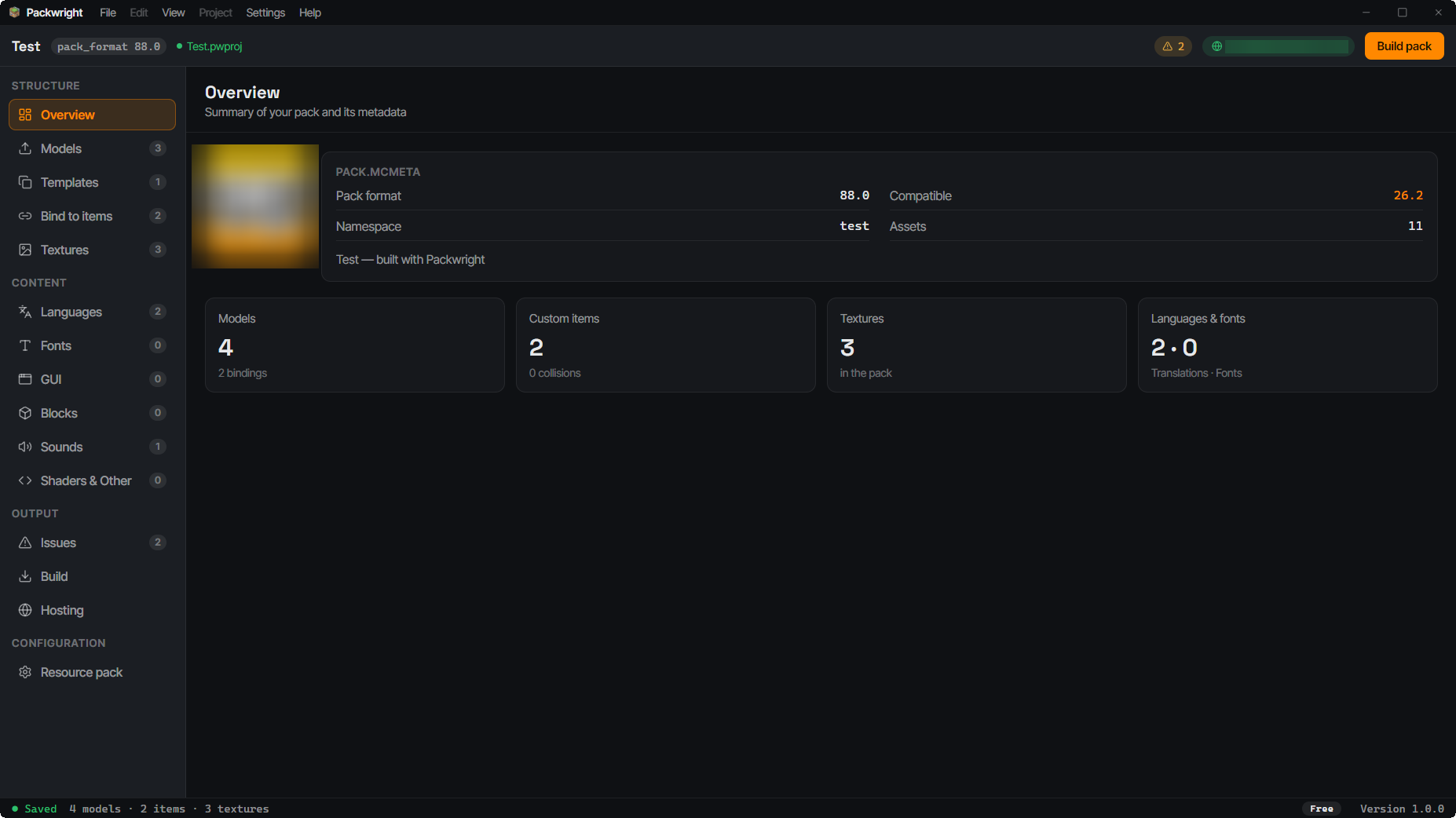Open the Custom items summary card
The width and height of the screenshot is (1456, 818).
[x=666, y=345]
